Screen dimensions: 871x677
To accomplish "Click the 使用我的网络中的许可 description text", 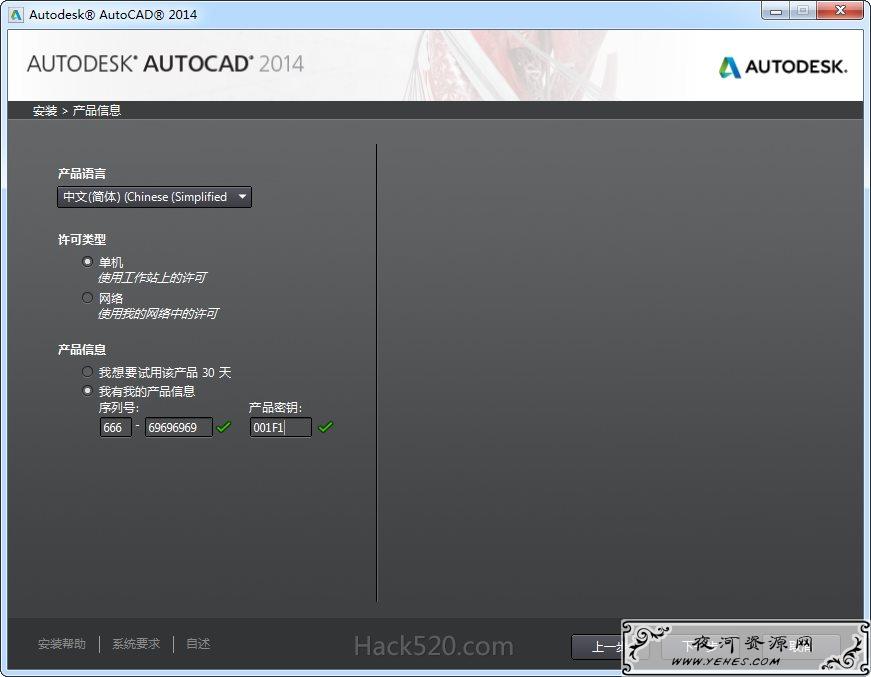I will pos(158,314).
